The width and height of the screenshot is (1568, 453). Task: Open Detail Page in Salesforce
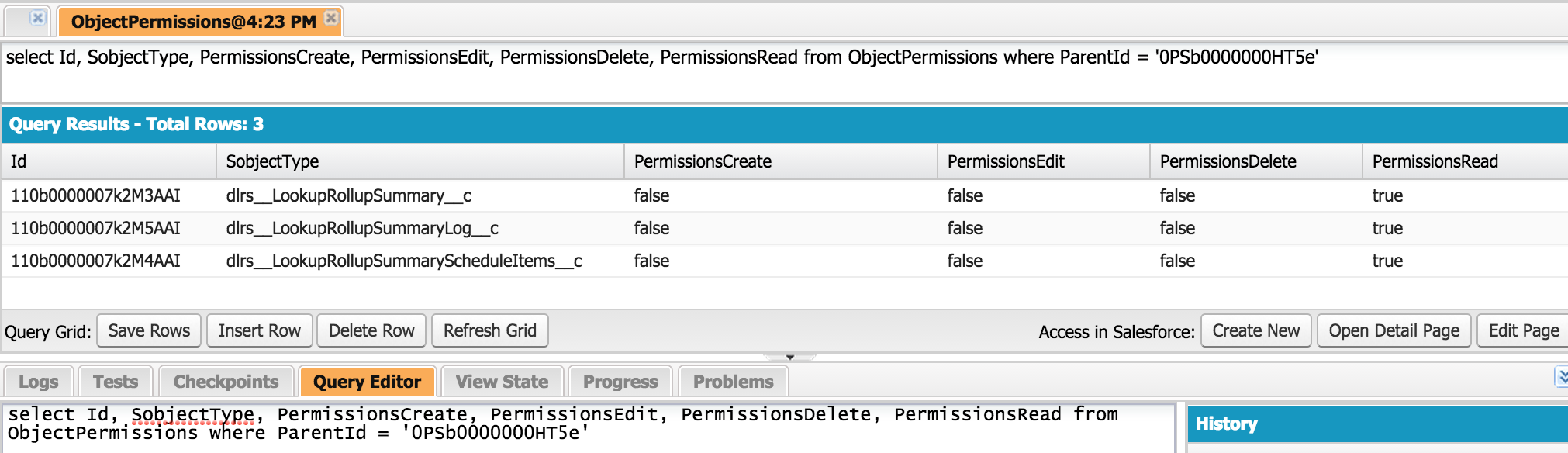pyautogui.click(x=1394, y=331)
